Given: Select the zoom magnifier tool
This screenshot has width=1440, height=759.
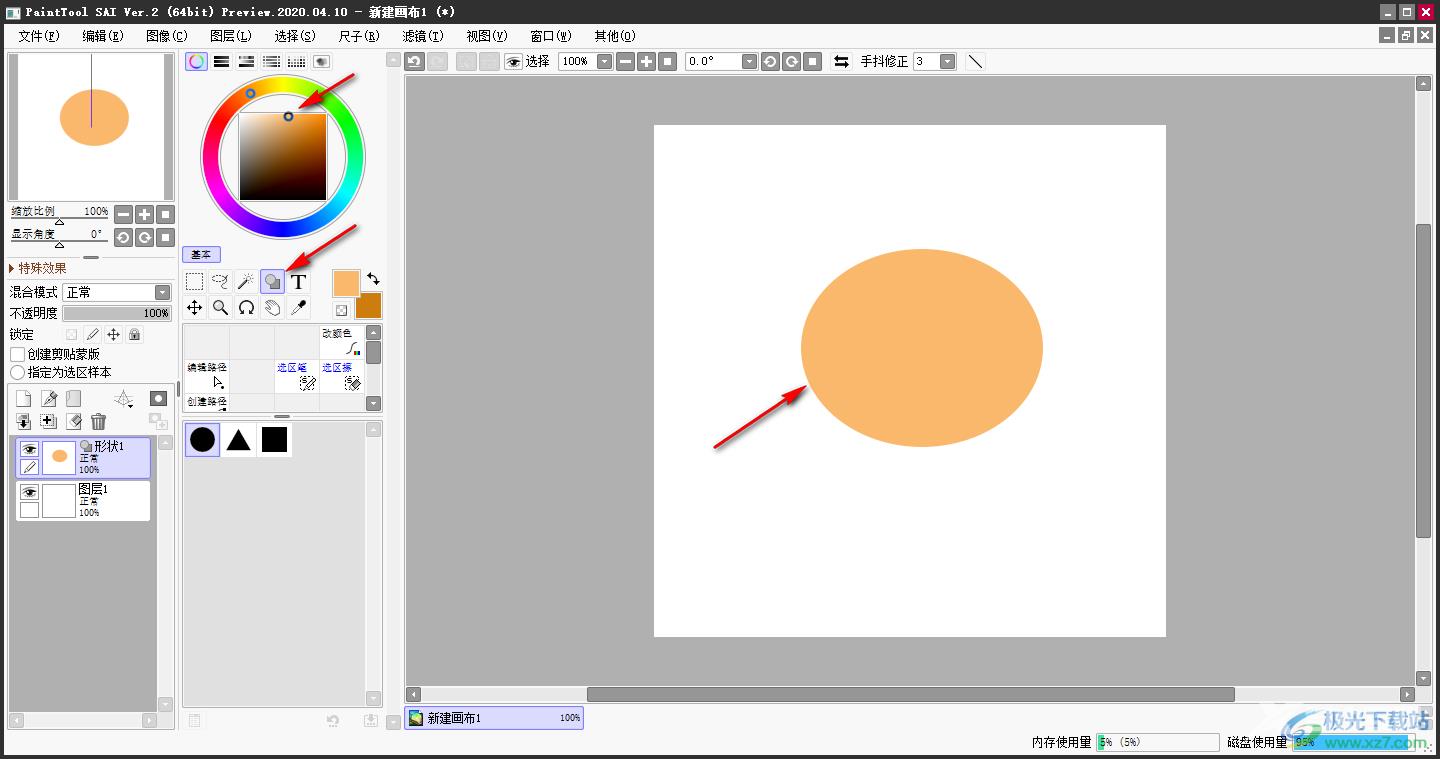Looking at the screenshot, I should (221, 308).
